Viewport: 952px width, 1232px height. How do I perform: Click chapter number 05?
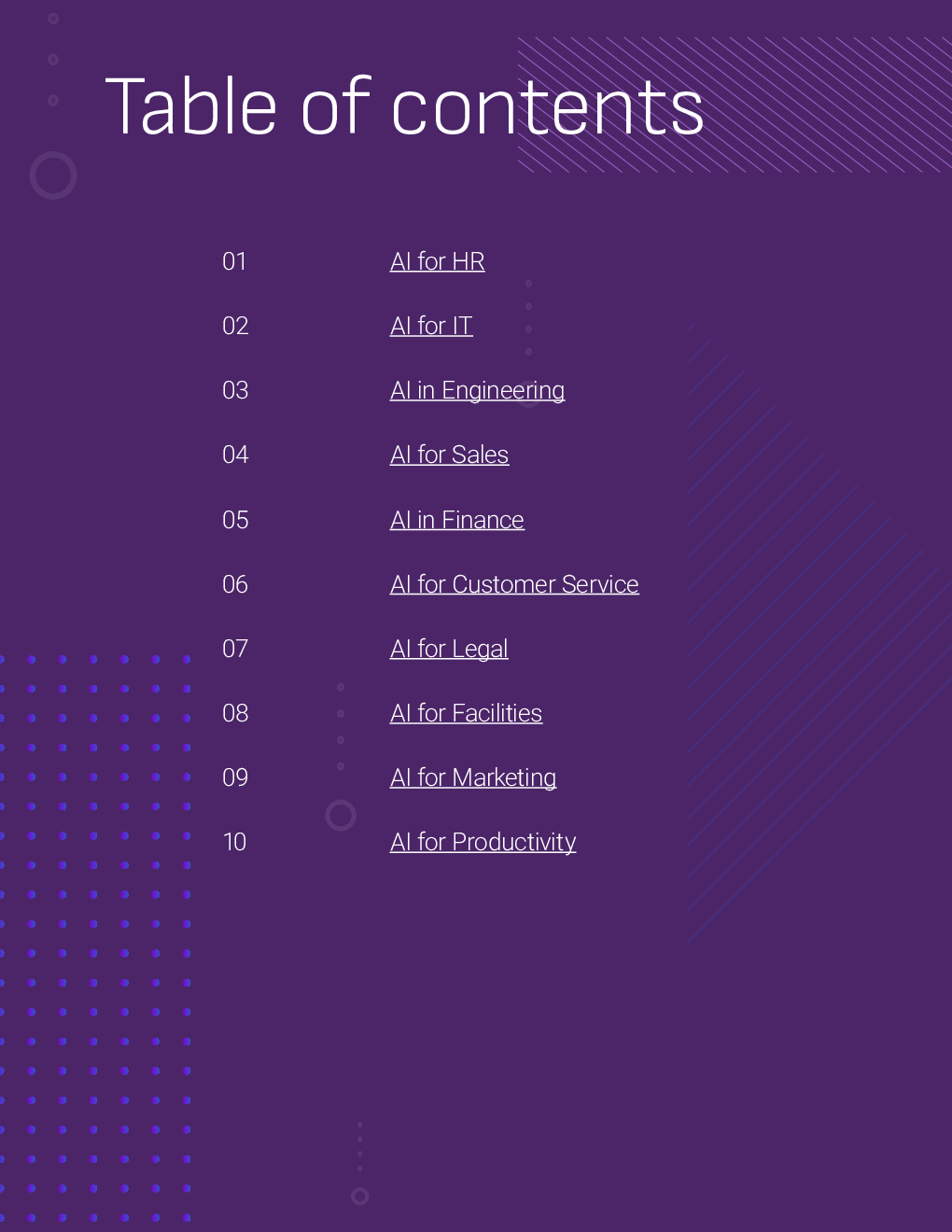(235, 520)
